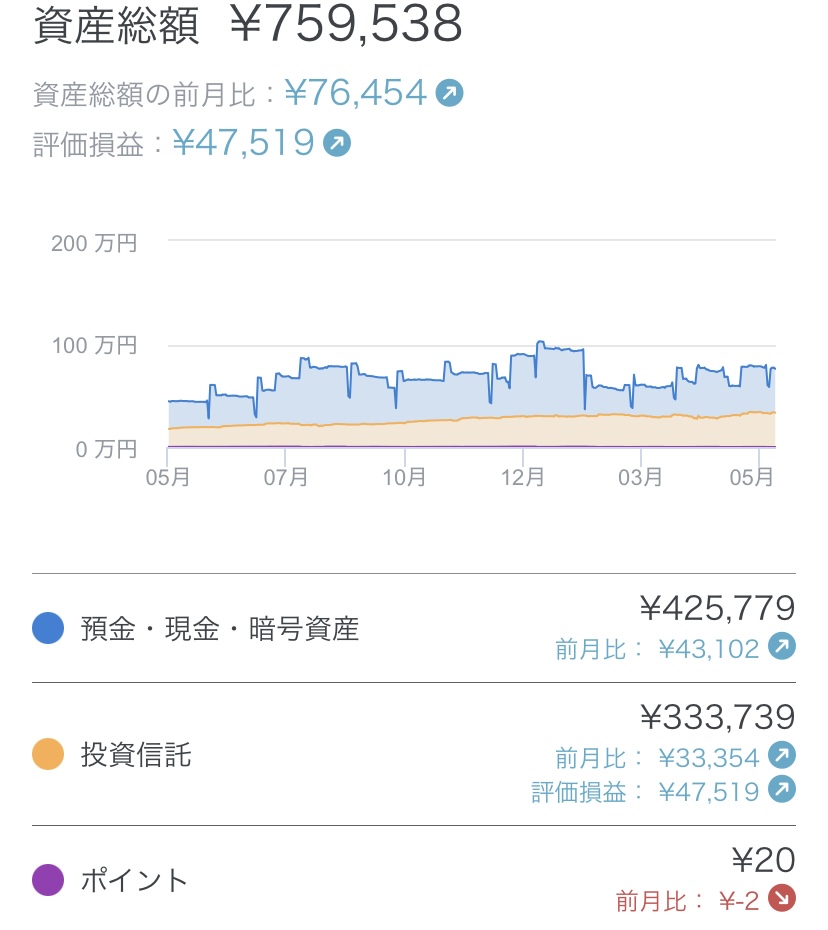Tap the 資産総額の前月比 amount ¥76,454
This screenshot has width=828, height=930.
[x=356, y=94]
